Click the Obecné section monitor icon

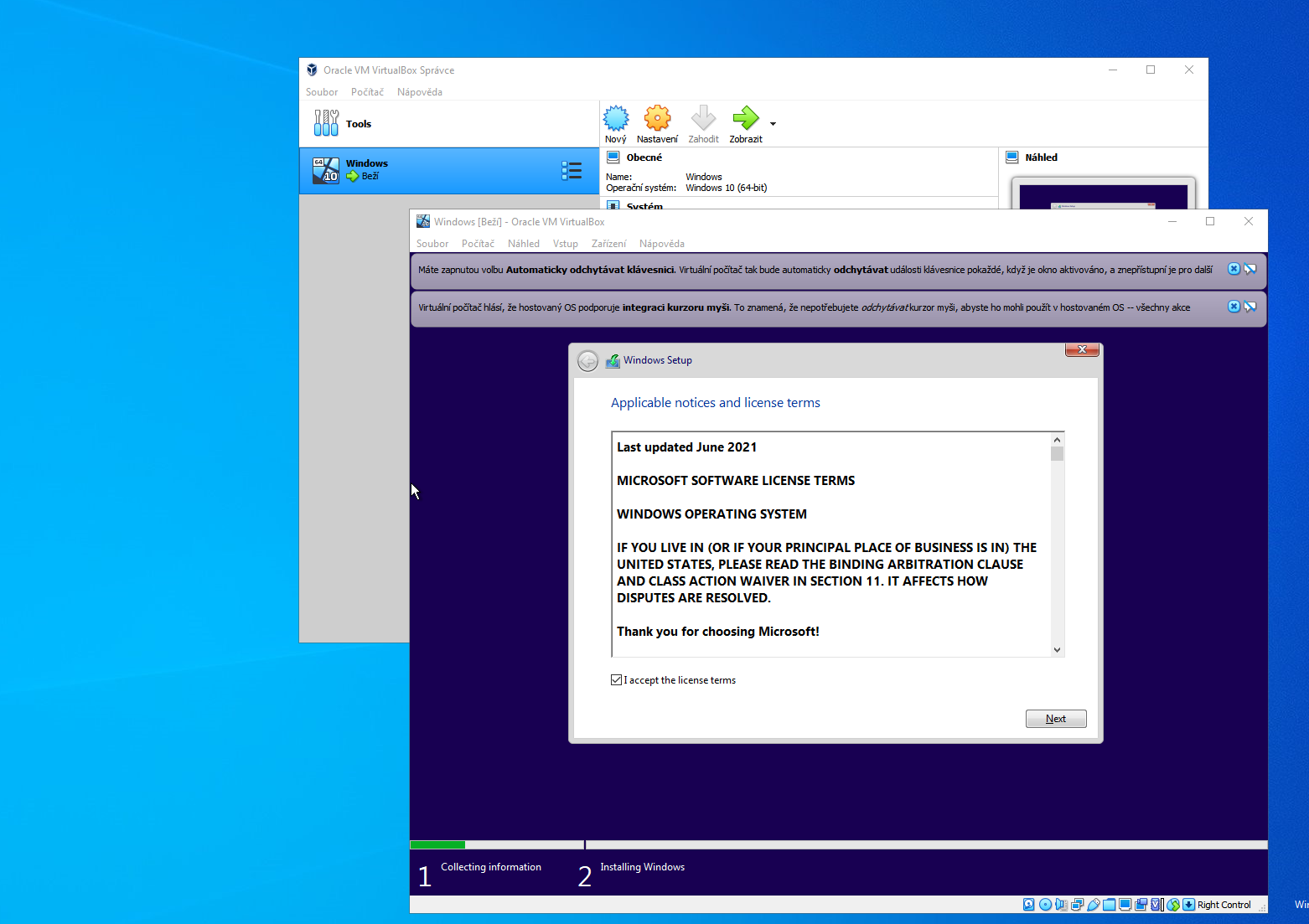613,157
